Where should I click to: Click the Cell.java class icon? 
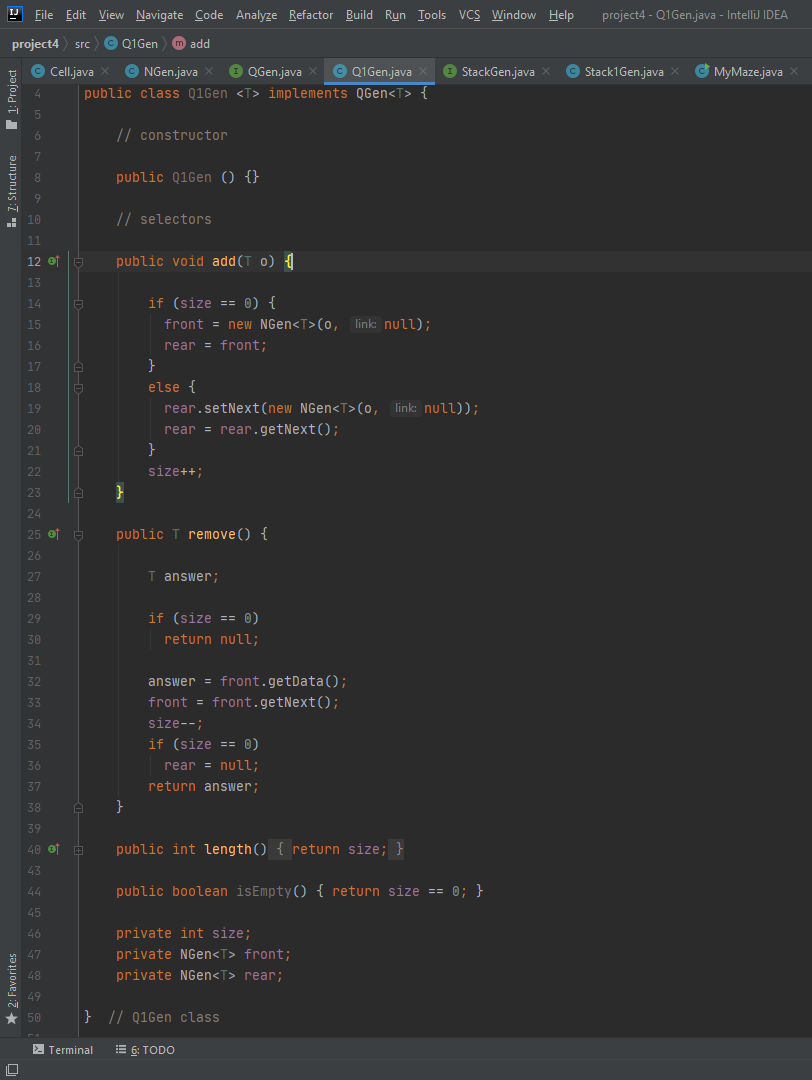tap(39, 71)
